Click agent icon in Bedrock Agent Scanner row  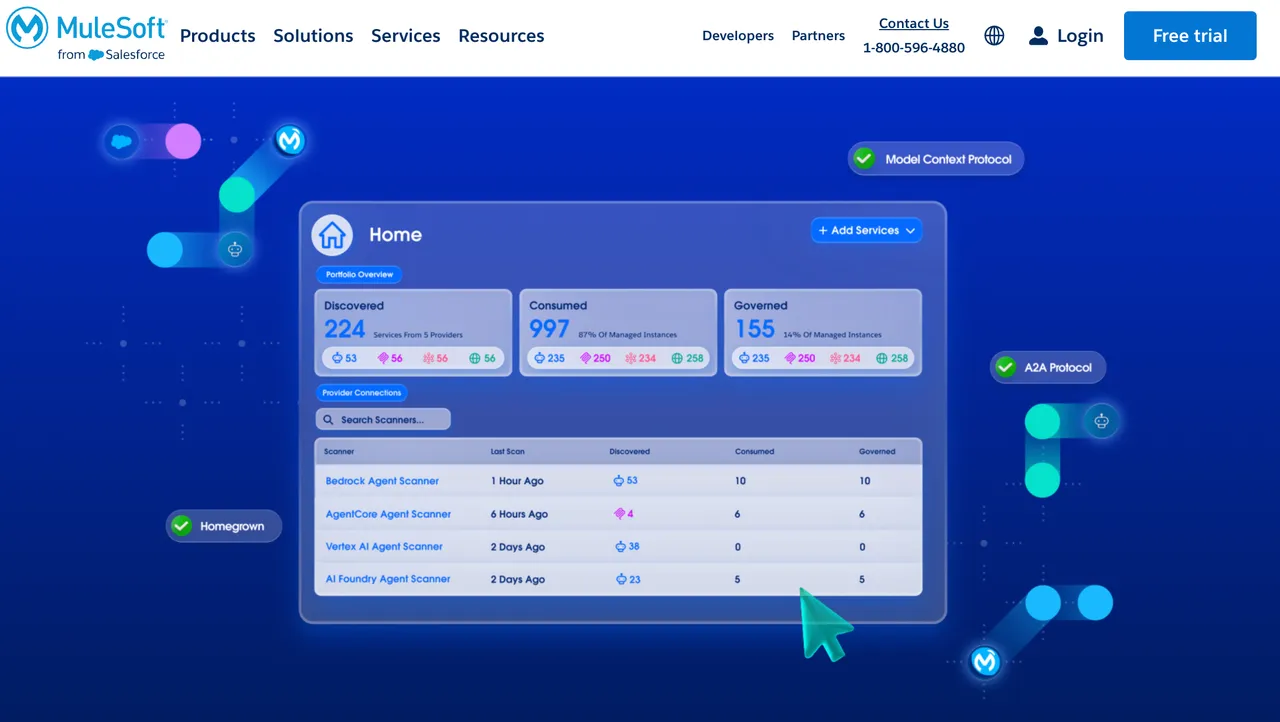click(619, 481)
